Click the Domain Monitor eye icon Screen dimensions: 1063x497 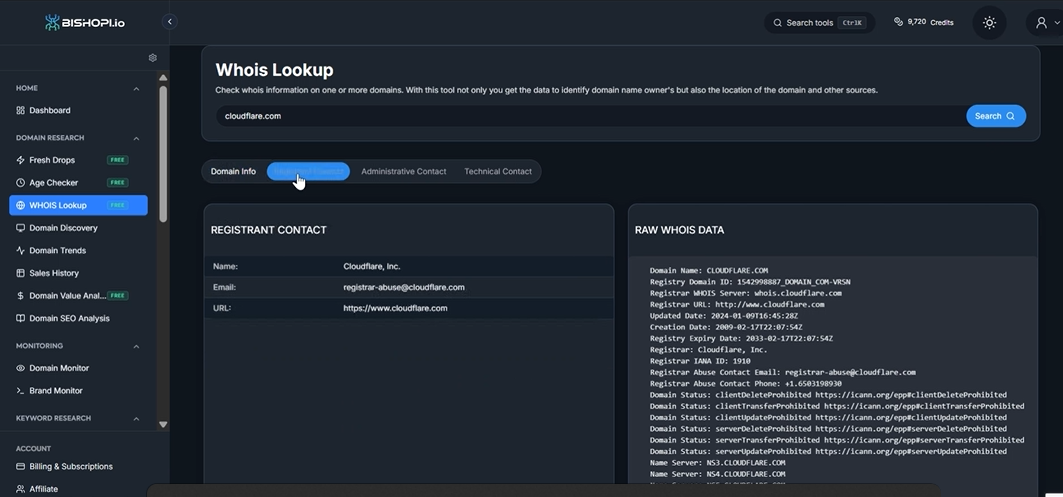coord(20,368)
